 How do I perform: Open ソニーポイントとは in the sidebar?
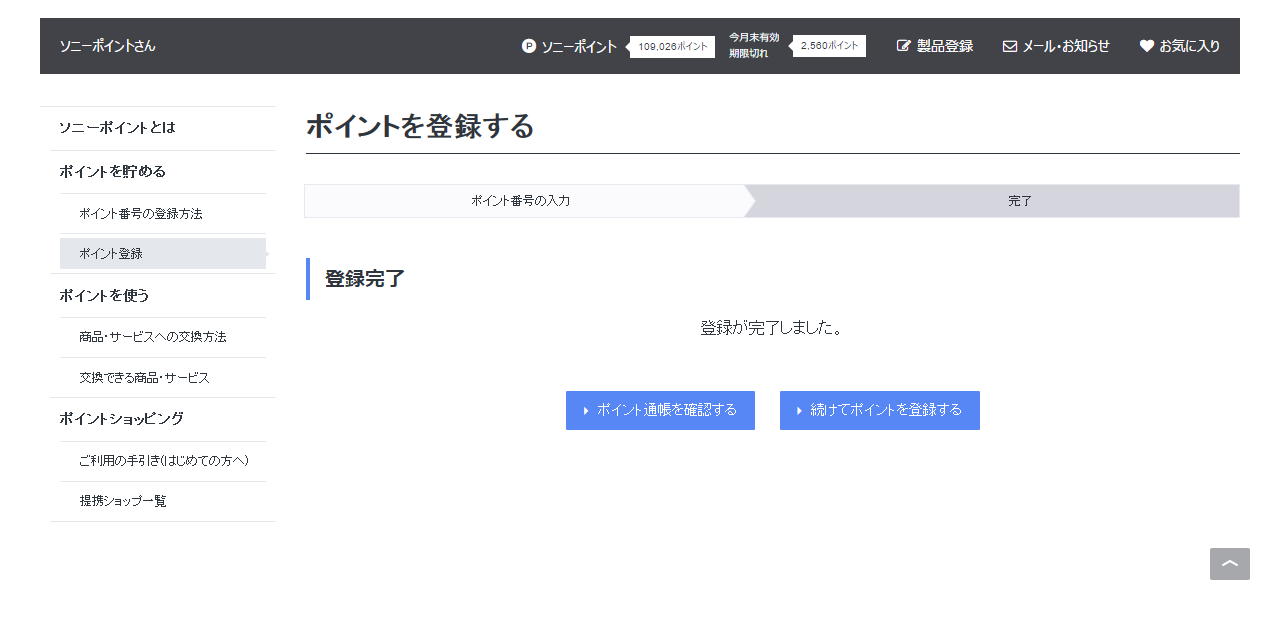117,128
